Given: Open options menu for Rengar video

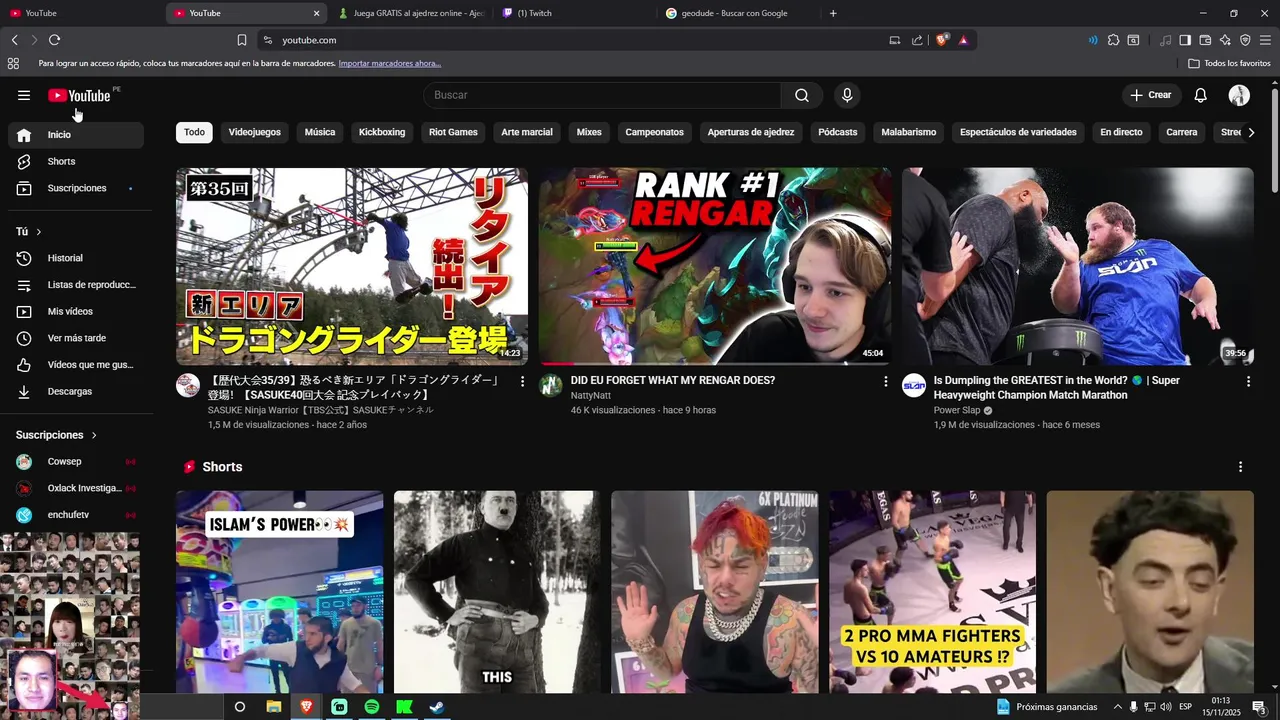Looking at the screenshot, I should pos(885,381).
